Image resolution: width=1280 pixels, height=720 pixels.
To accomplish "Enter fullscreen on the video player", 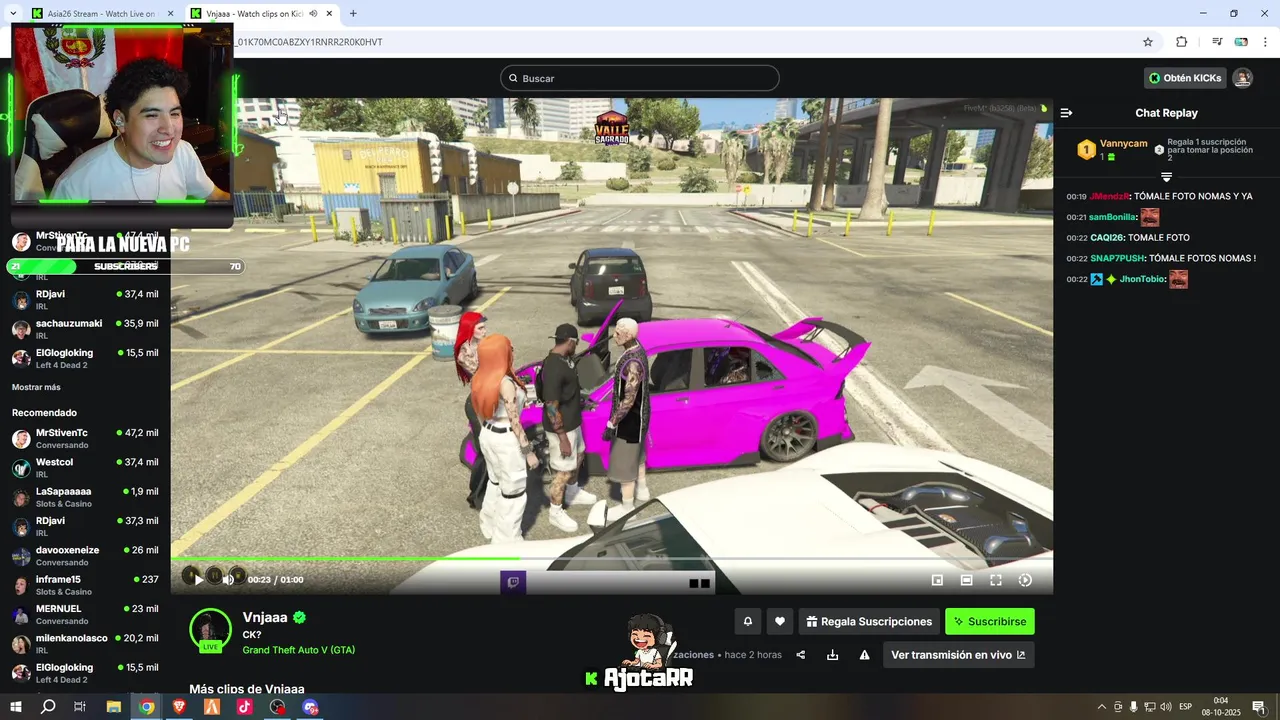I will click(x=996, y=580).
